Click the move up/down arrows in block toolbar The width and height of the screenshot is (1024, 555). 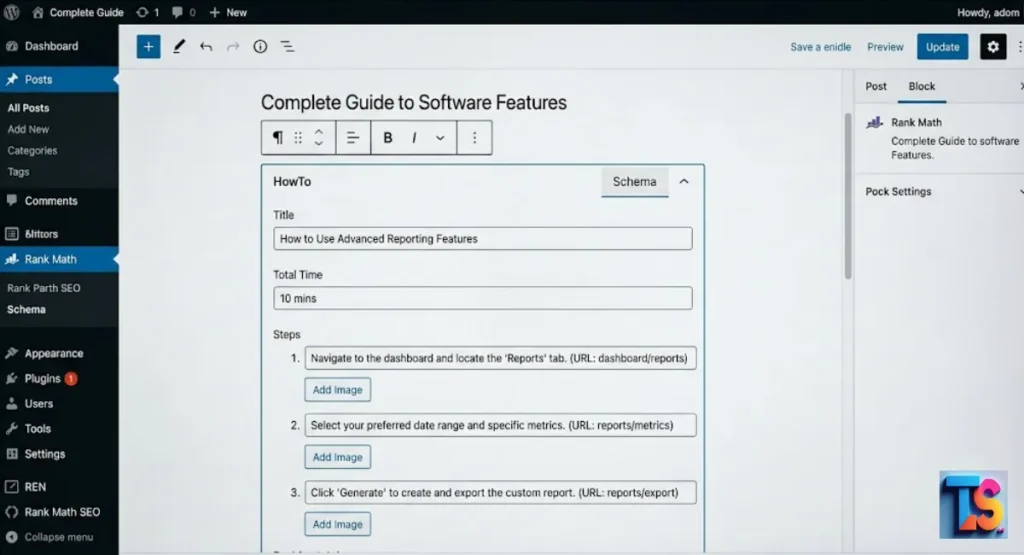(x=319, y=138)
